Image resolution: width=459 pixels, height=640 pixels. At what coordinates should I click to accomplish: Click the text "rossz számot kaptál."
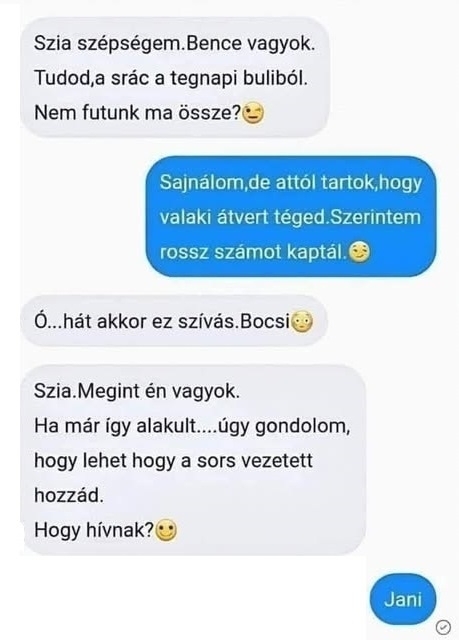253,252
